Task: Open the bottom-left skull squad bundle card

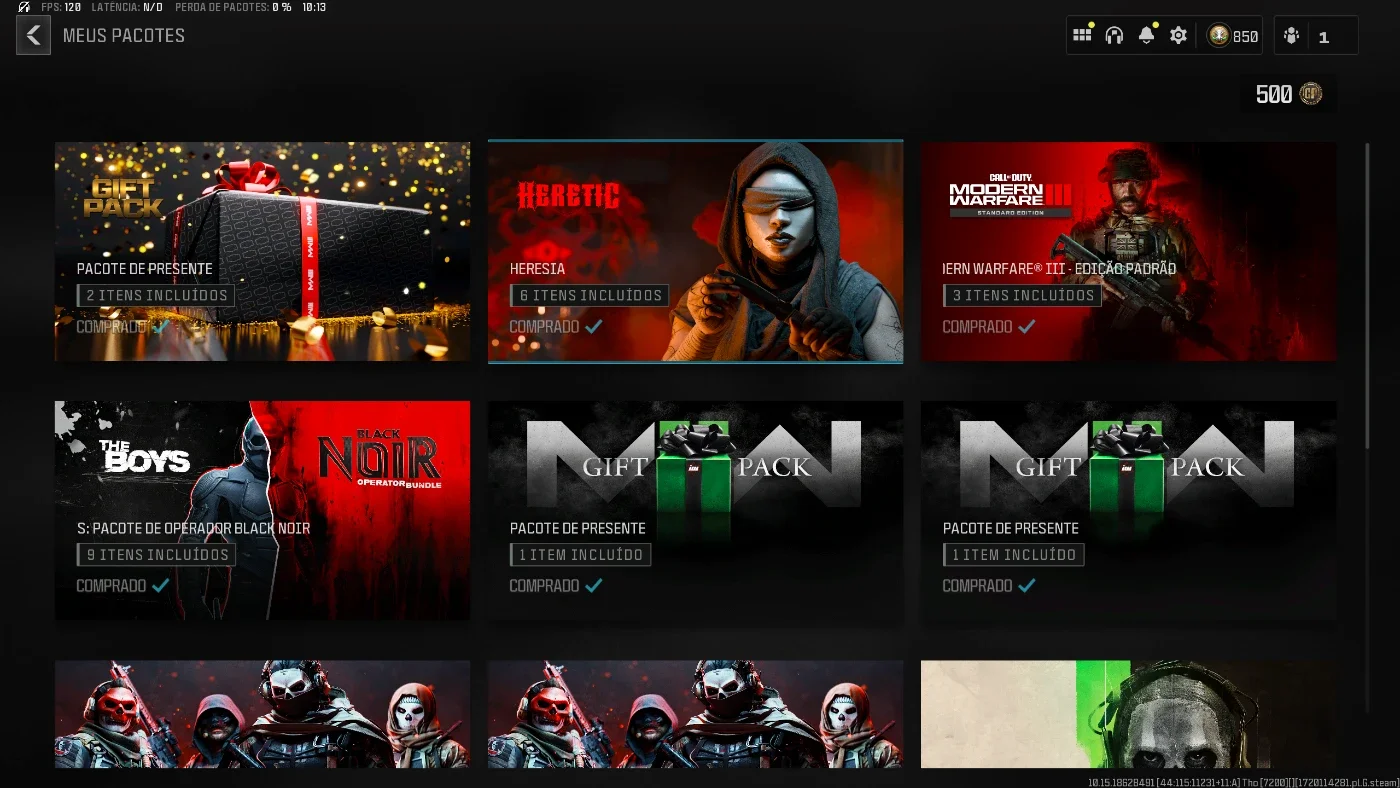Action: click(262, 714)
